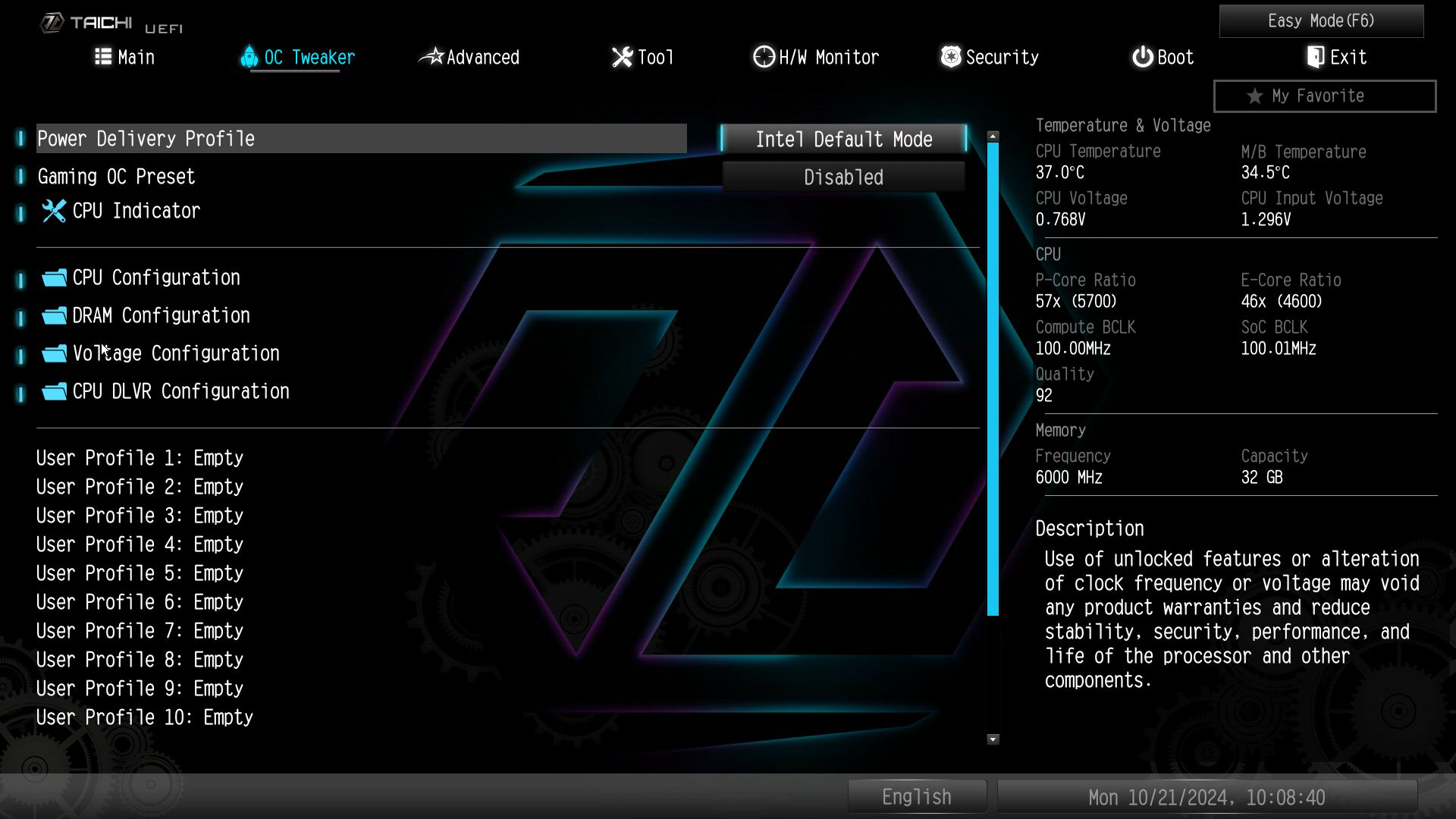Click the Exit door icon
Image resolution: width=1456 pixels, height=819 pixels.
[1316, 57]
